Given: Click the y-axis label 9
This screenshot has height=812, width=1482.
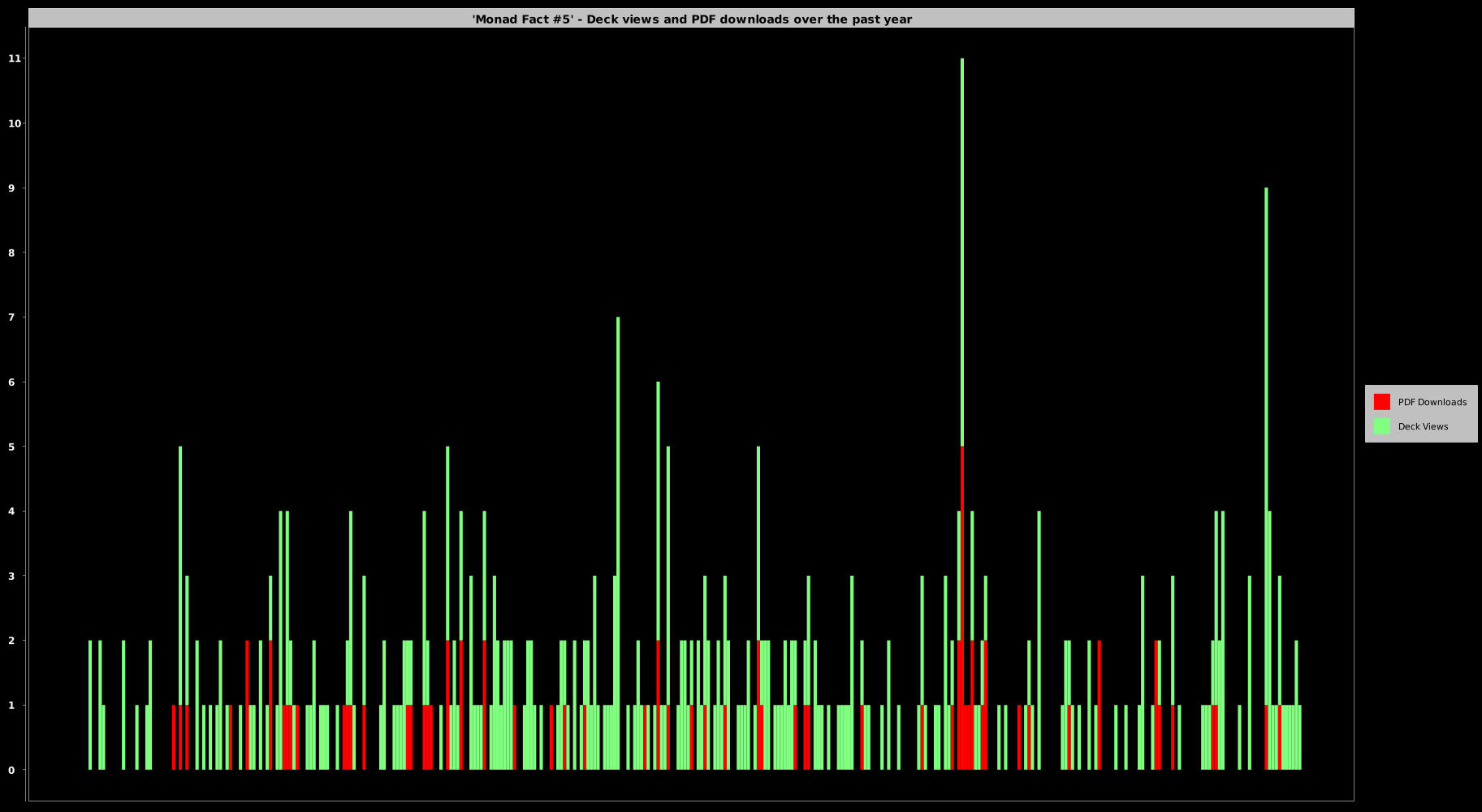Looking at the screenshot, I should [11, 188].
